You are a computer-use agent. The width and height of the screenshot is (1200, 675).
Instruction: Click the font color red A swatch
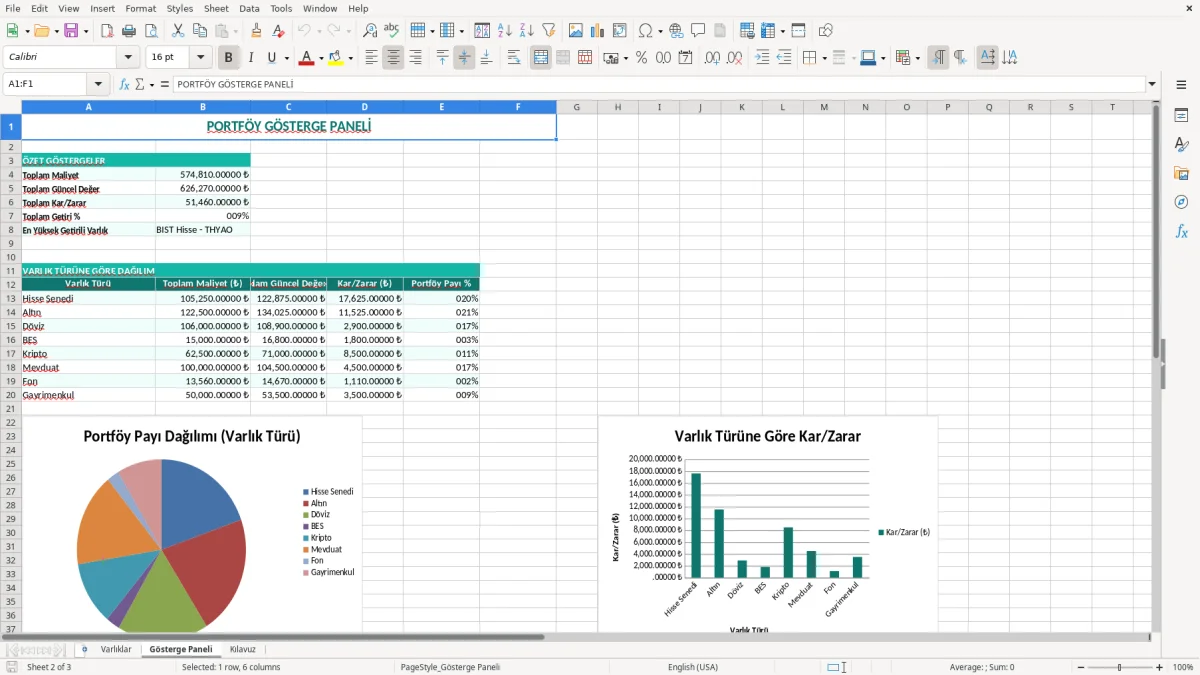pyautogui.click(x=306, y=58)
